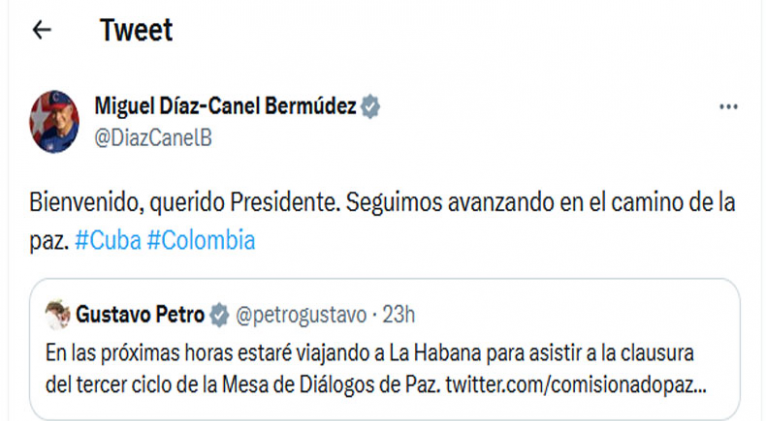Open the #Colombia hashtag
766x421 pixels.
(200, 241)
